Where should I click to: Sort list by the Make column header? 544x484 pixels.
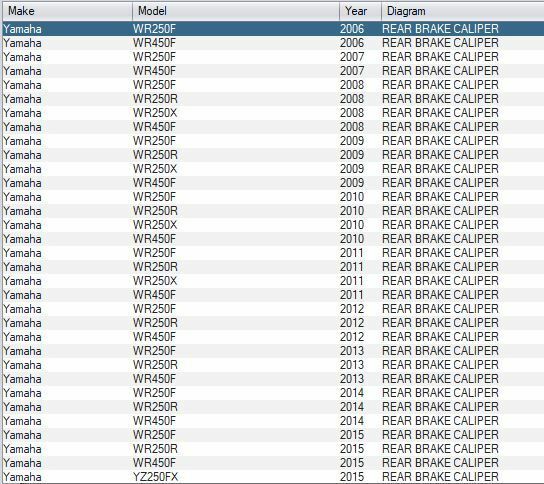click(67, 11)
